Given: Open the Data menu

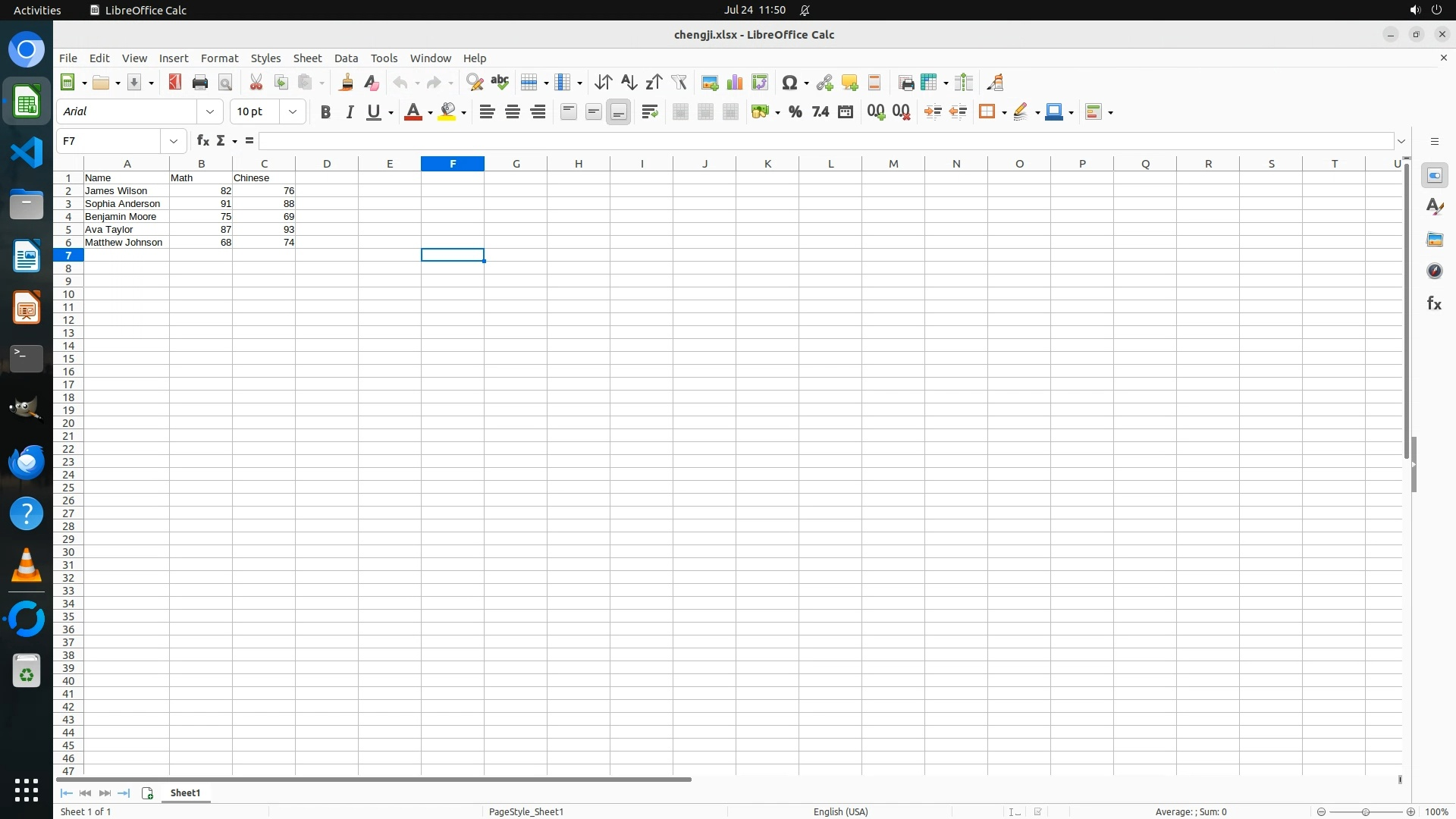Looking at the screenshot, I should coord(346,58).
